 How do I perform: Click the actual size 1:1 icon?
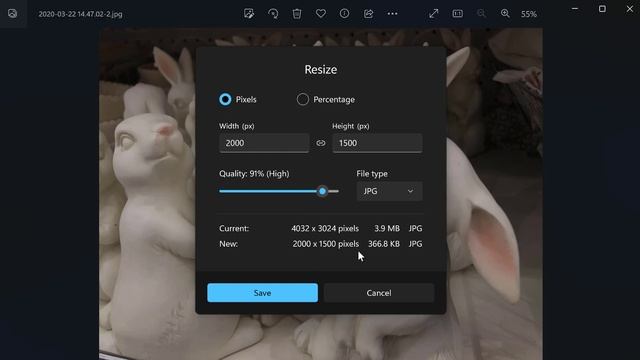[458, 13]
